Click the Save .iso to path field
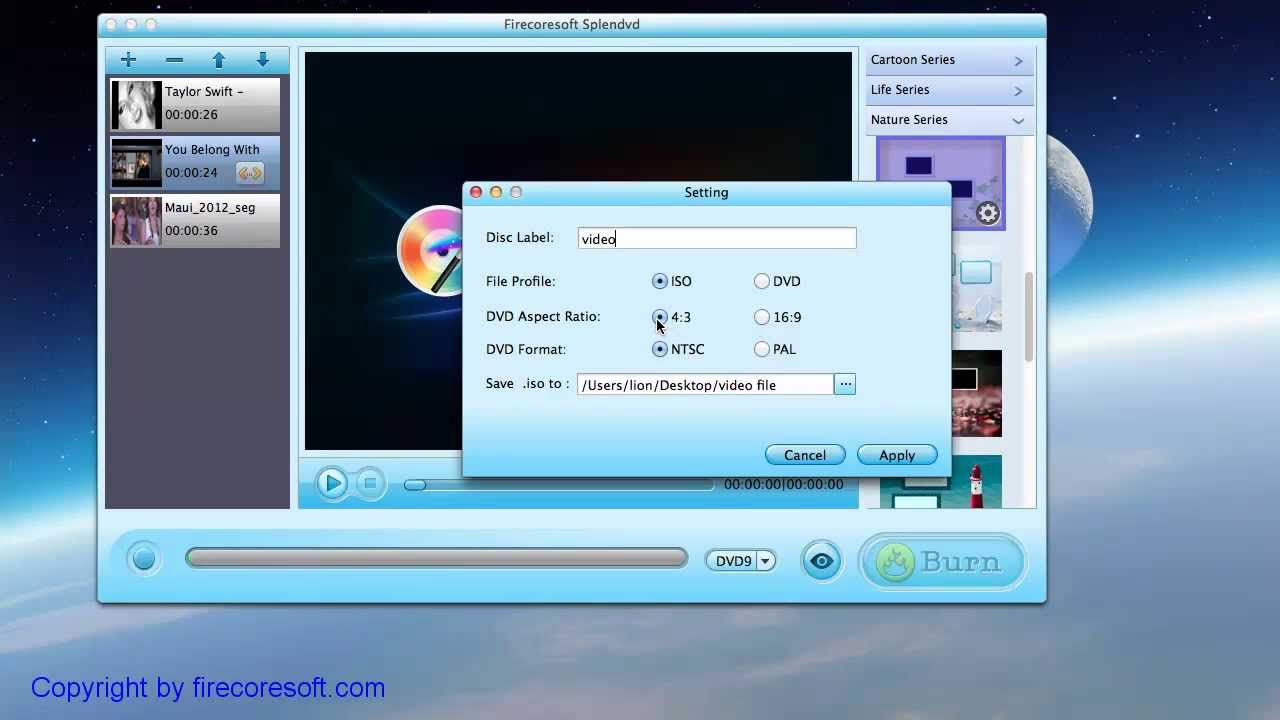1280x720 pixels. 705,385
